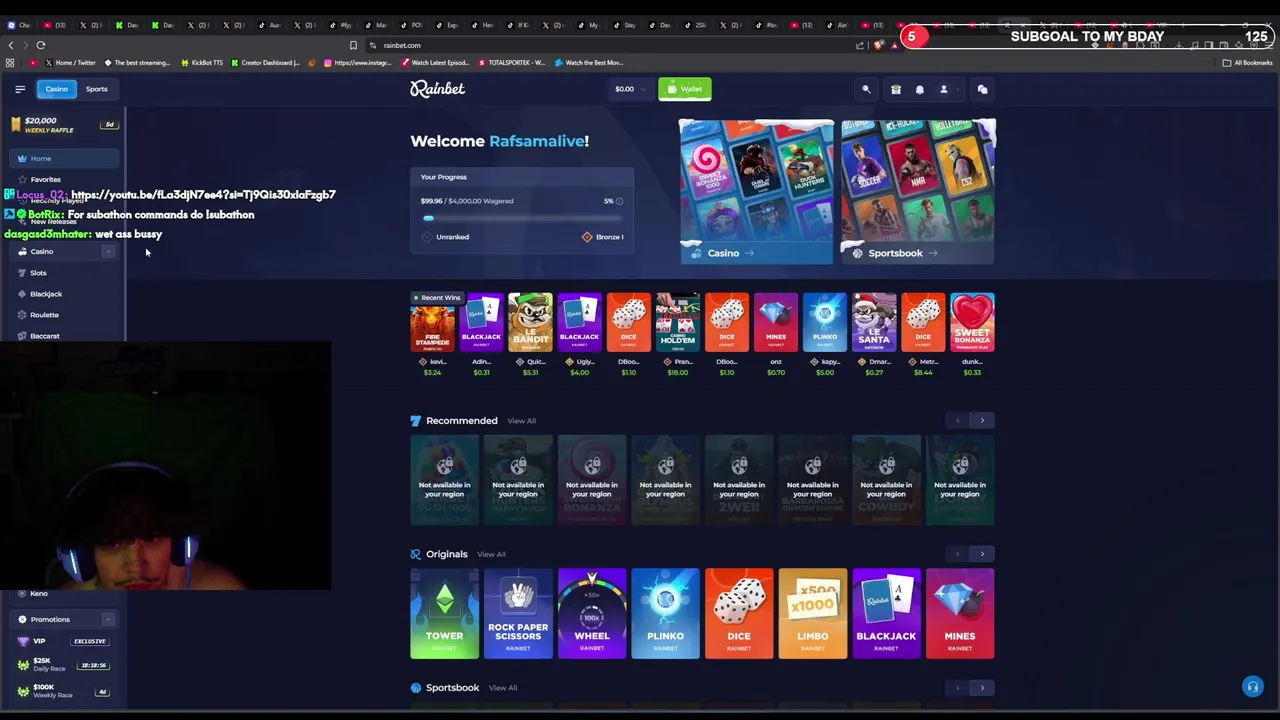View all Originals games
Screen dimensions: 1280x720
click(x=491, y=554)
